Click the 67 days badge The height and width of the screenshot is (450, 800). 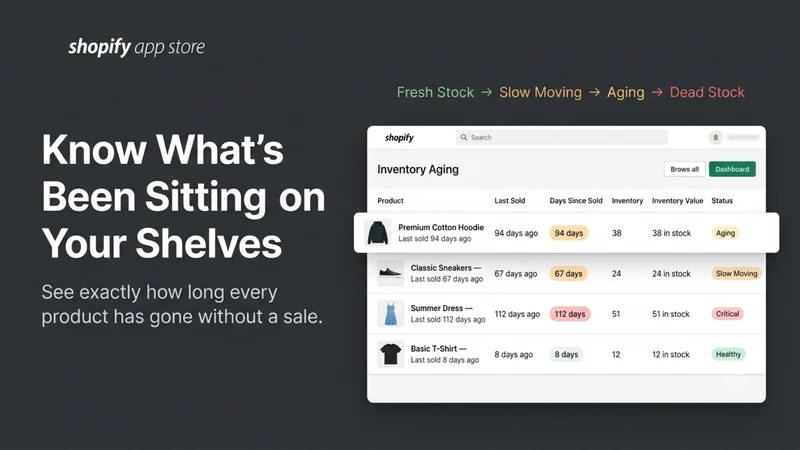[568, 273]
